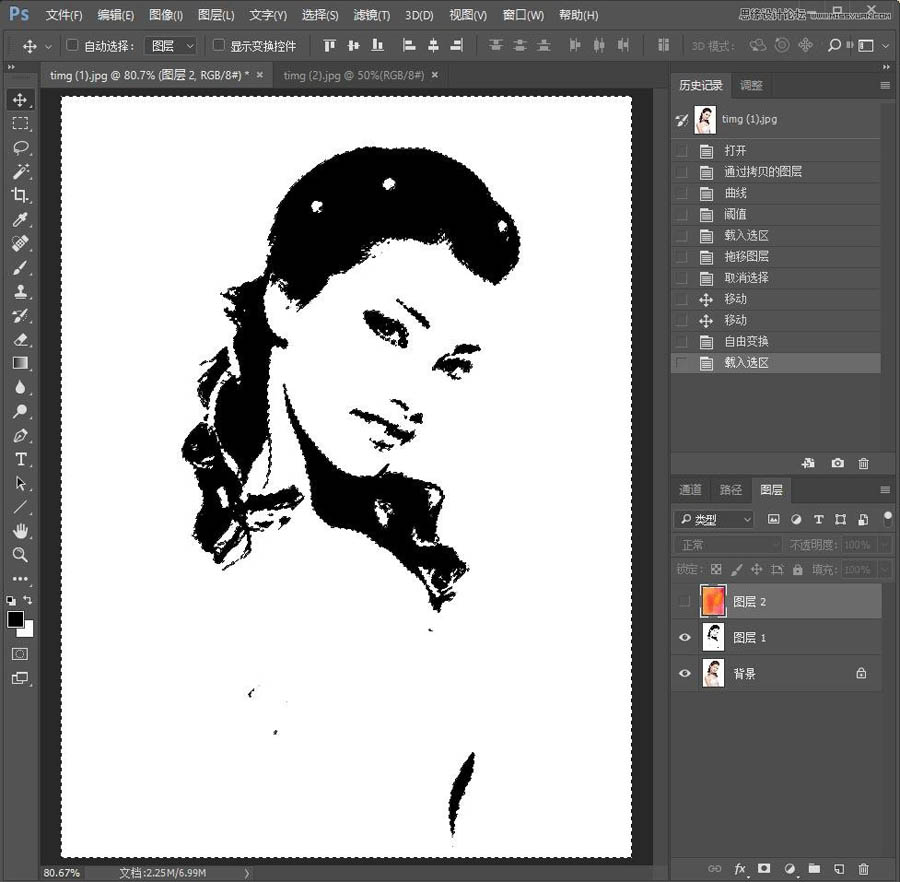Select the Eyedropper tool
Viewport: 900px width, 882px height.
[x=20, y=220]
